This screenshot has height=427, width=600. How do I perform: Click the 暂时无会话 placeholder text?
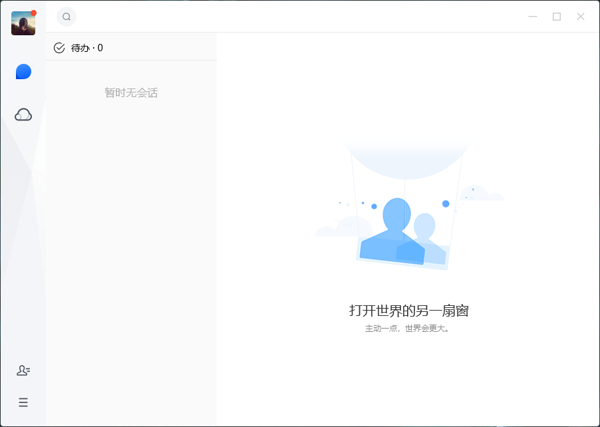[131, 93]
